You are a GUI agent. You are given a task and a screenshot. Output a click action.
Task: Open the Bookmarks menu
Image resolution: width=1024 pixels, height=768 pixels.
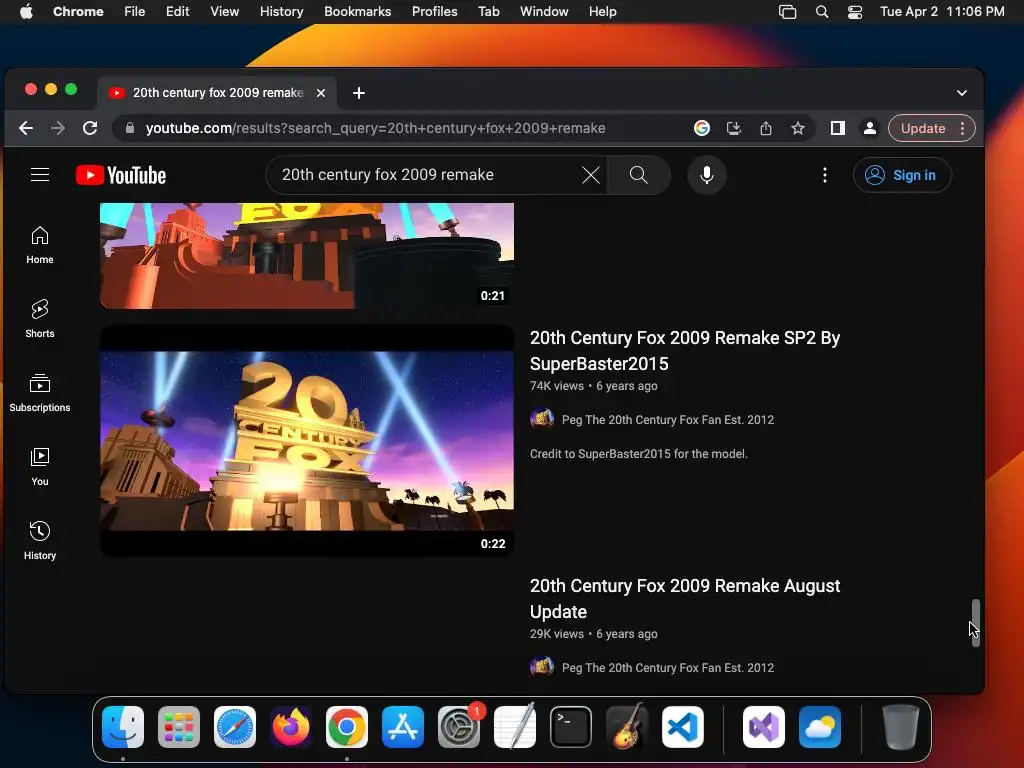(x=357, y=11)
